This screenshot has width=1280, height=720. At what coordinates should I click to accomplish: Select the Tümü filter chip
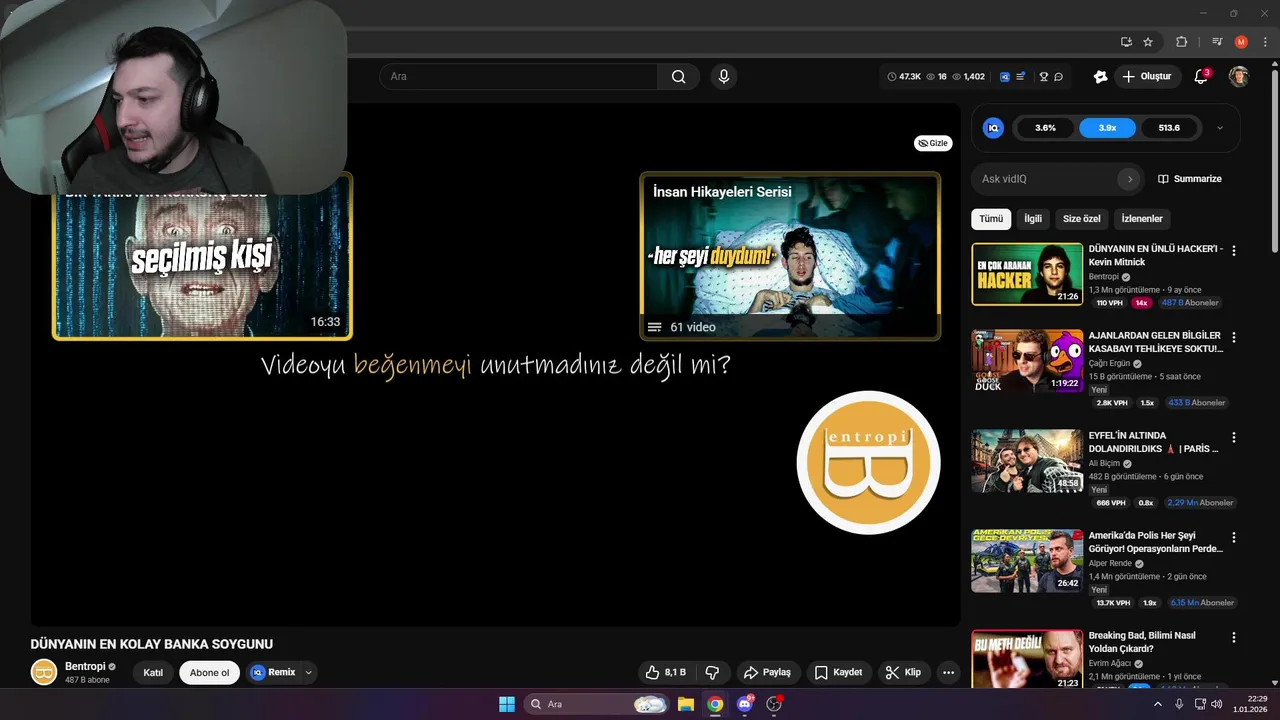coord(991,219)
